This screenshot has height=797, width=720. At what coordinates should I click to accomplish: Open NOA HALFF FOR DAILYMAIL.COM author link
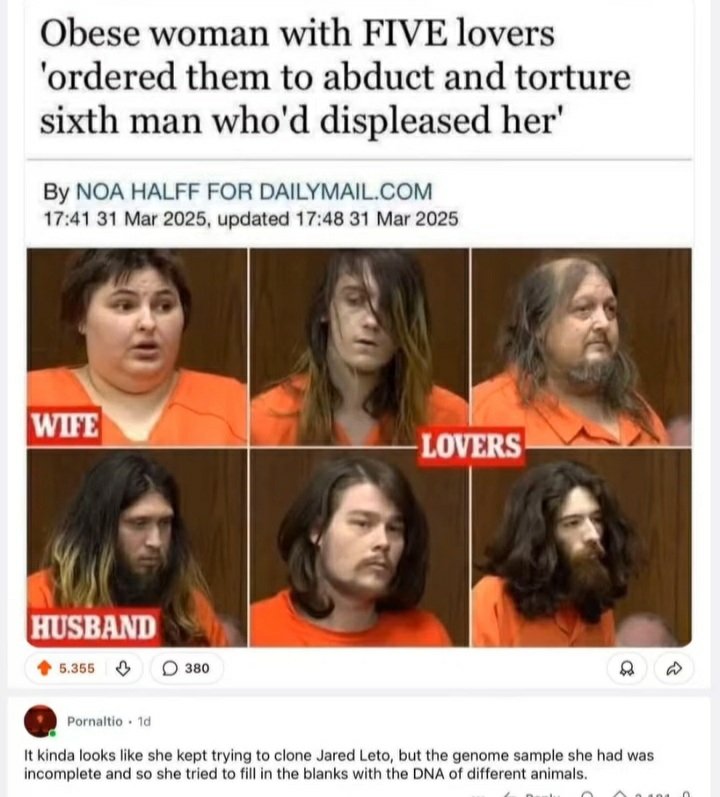coord(254,192)
